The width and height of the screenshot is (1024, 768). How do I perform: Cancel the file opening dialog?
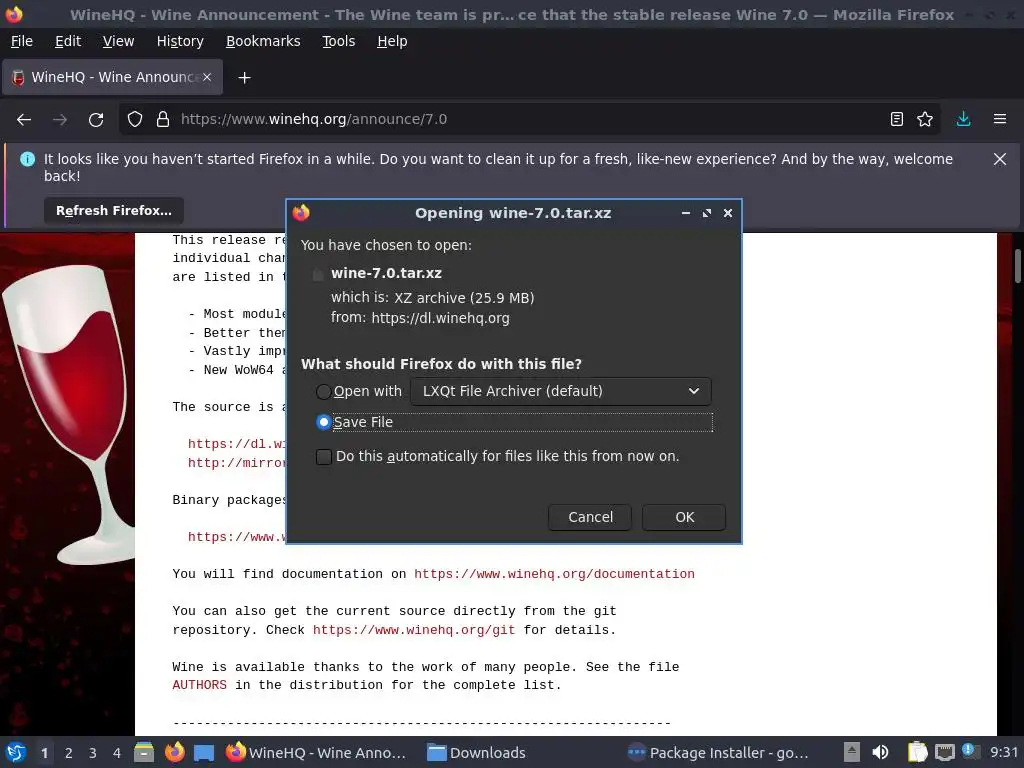pyautogui.click(x=590, y=517)
